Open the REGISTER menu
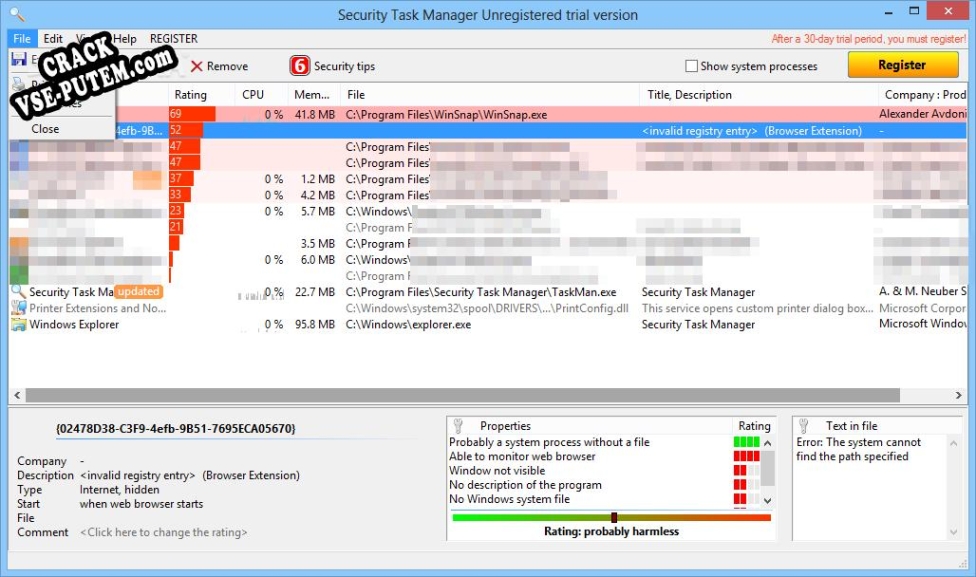 coord(173,38)
